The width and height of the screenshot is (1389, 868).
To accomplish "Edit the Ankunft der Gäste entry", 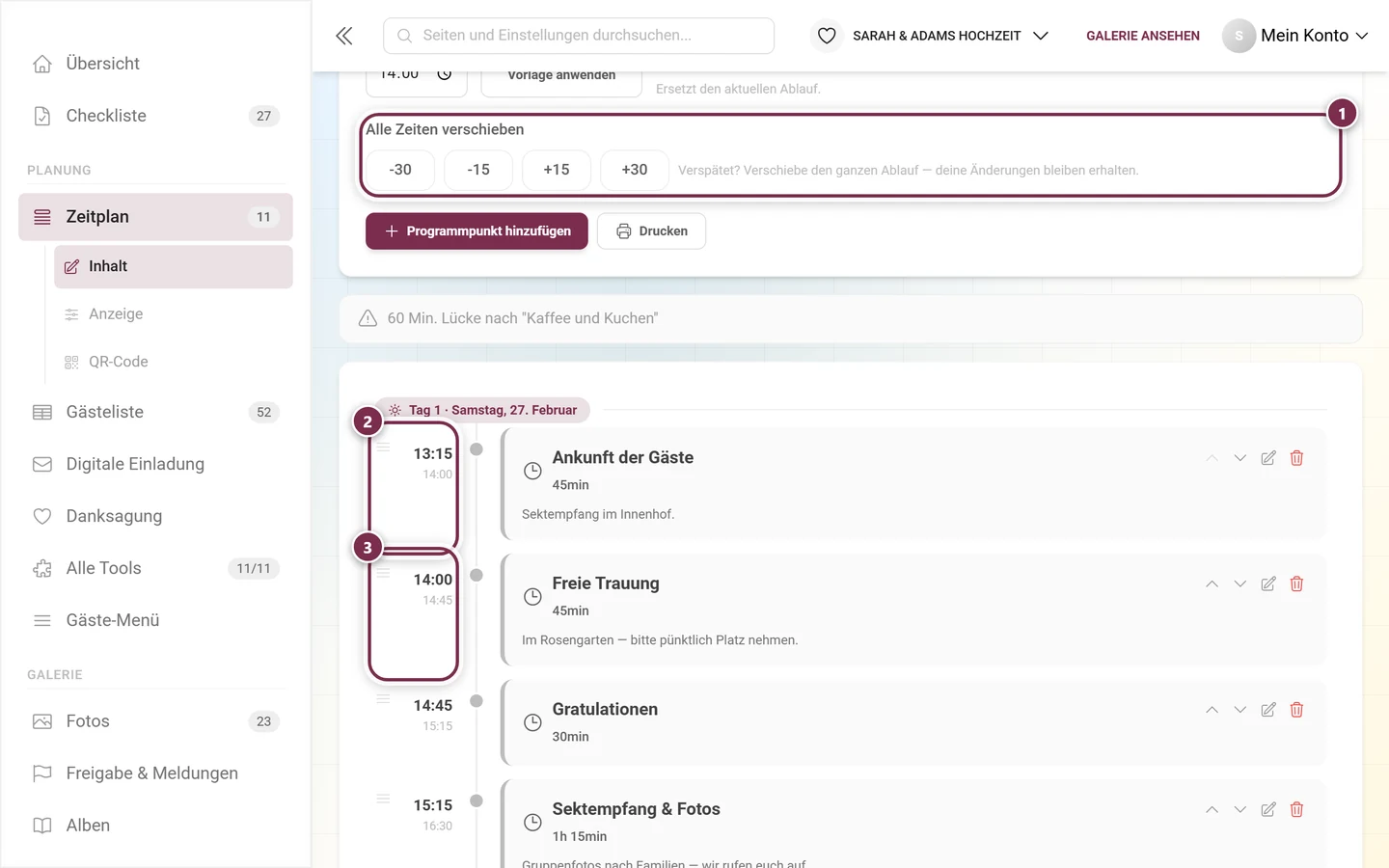I will coord(1268,458).
